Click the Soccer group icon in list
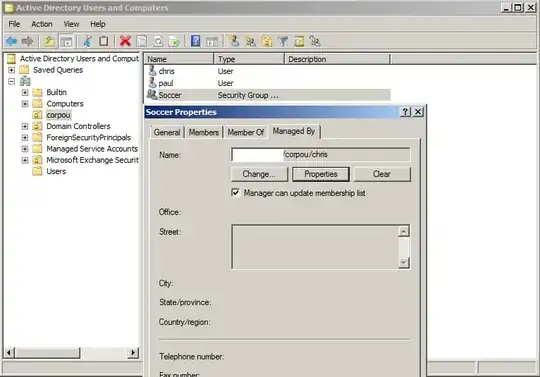This screenshot has height=377, width=540. pos(152,95)
